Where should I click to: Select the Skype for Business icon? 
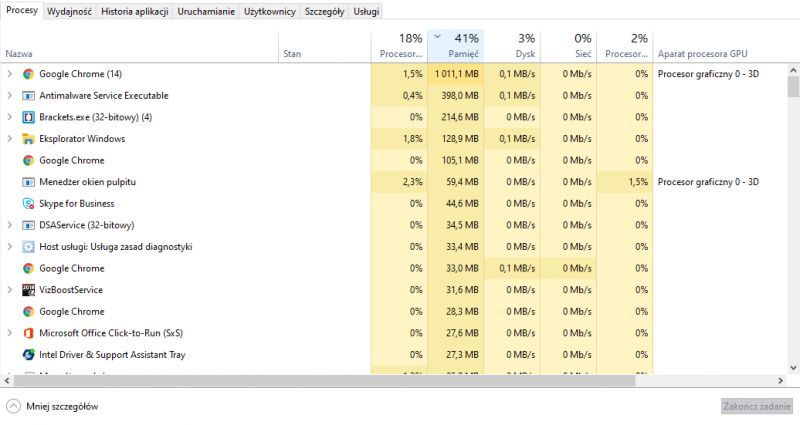coord(29,204)
